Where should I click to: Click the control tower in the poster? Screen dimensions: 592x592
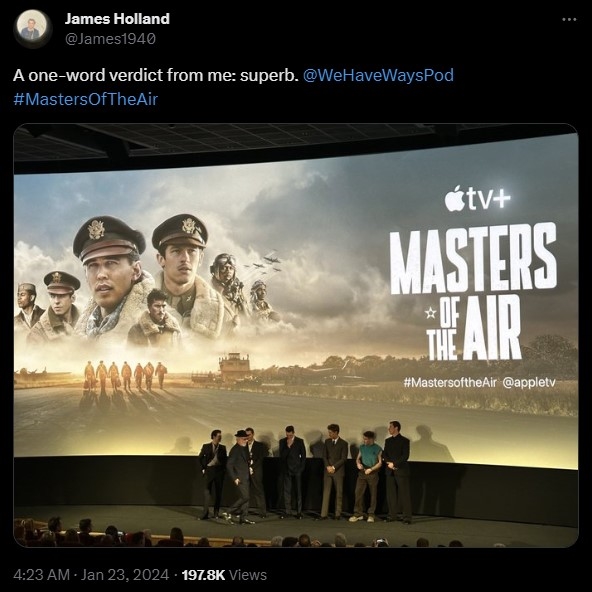[x=234, y=365]
